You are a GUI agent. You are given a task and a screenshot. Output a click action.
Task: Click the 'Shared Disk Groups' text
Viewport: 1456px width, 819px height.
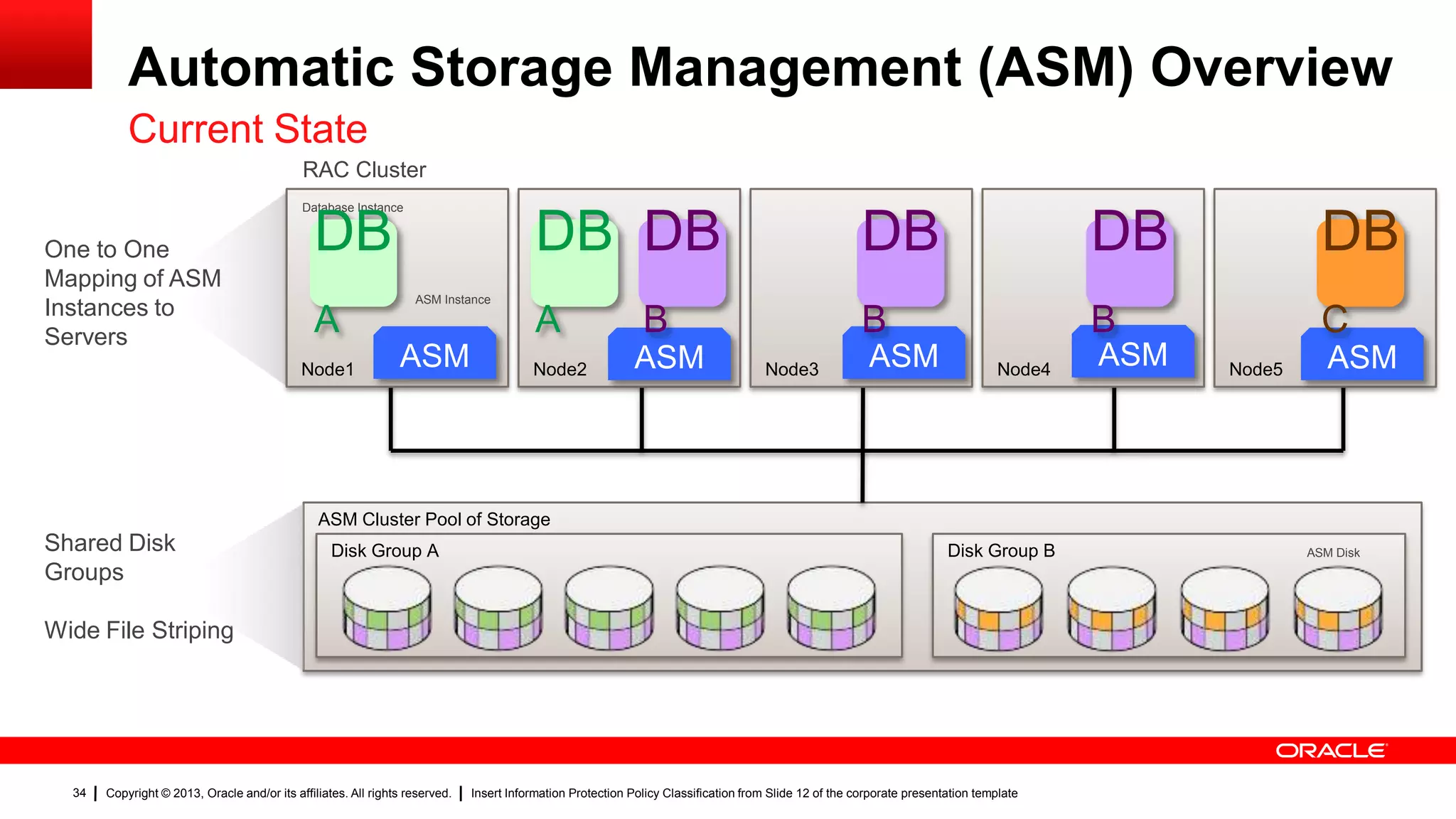click(109, 557)
